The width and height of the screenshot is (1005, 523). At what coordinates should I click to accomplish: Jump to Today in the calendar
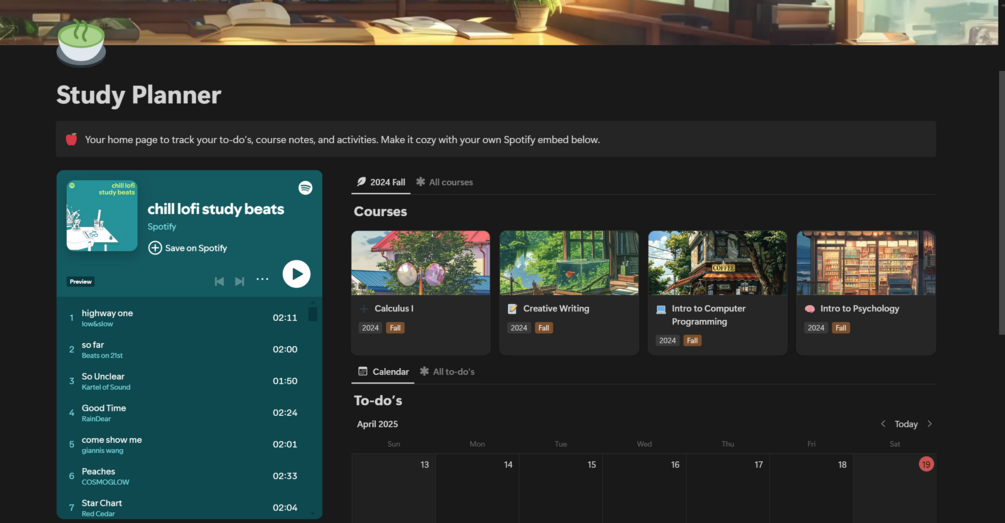(x=906, y=424)
